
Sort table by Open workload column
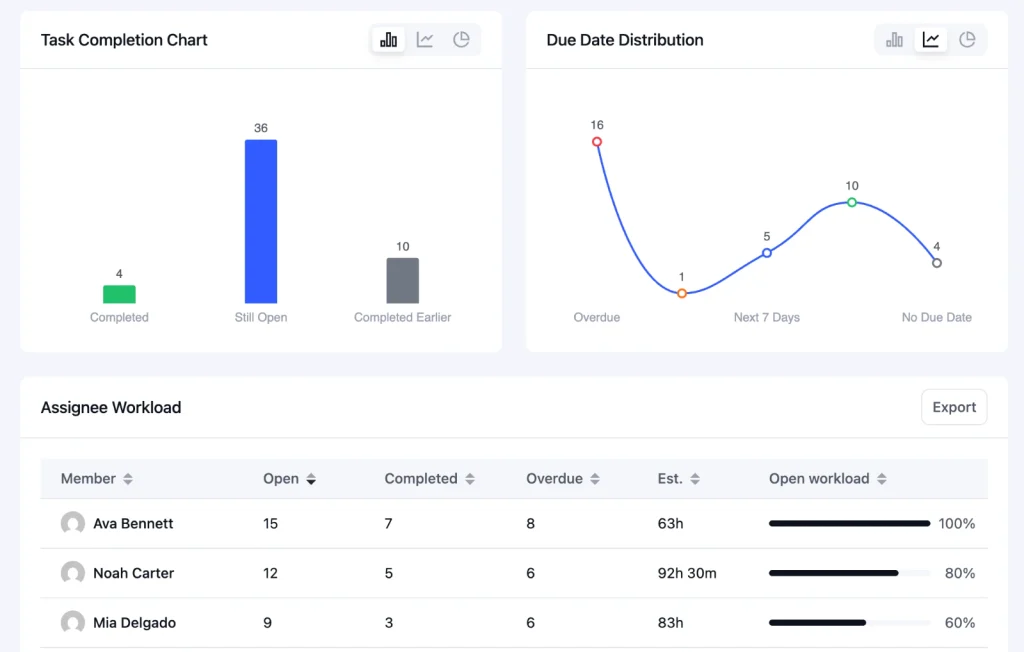pos(827,479)
